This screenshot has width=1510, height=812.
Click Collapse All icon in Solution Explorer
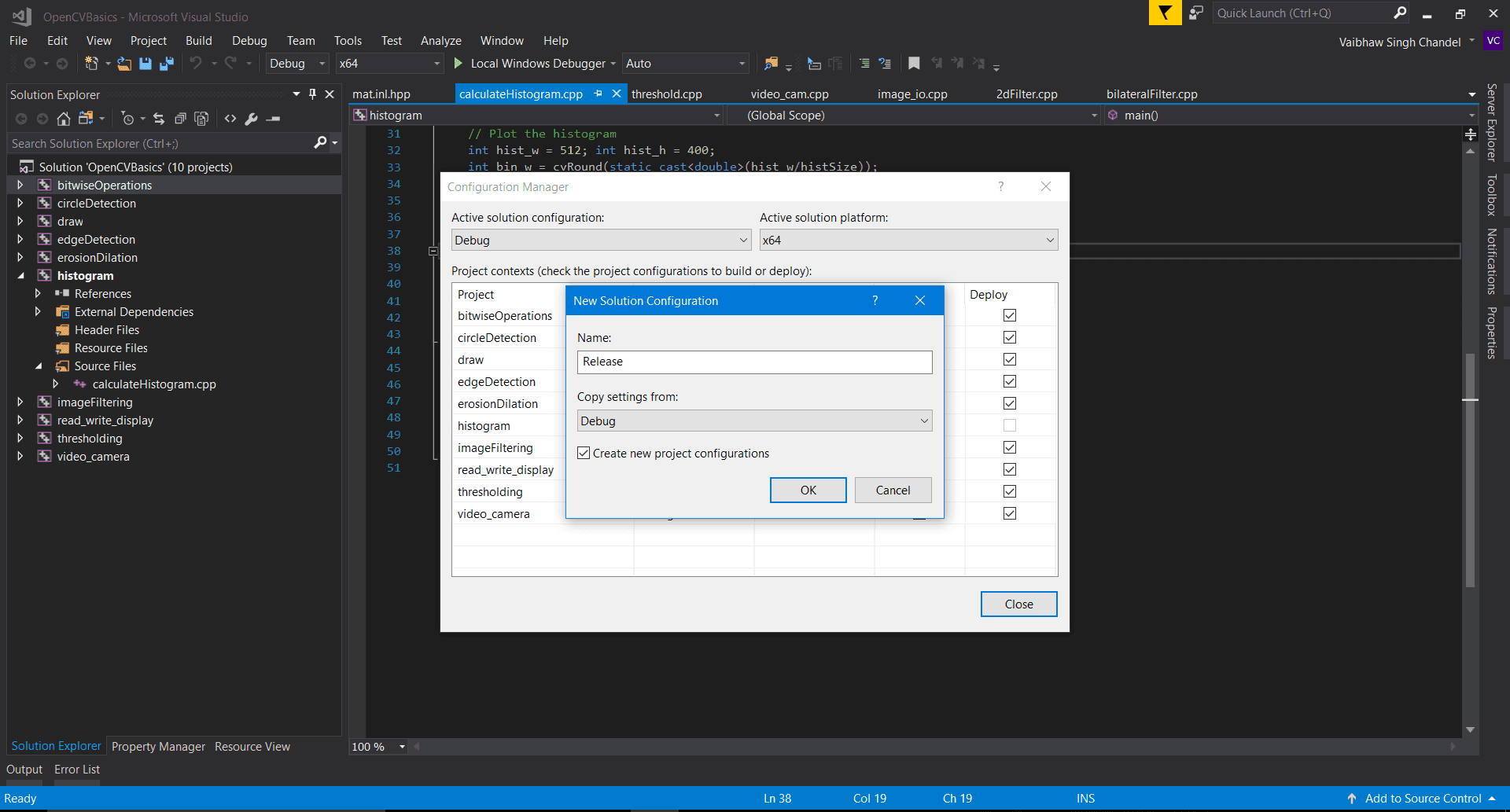pos(180,119)
